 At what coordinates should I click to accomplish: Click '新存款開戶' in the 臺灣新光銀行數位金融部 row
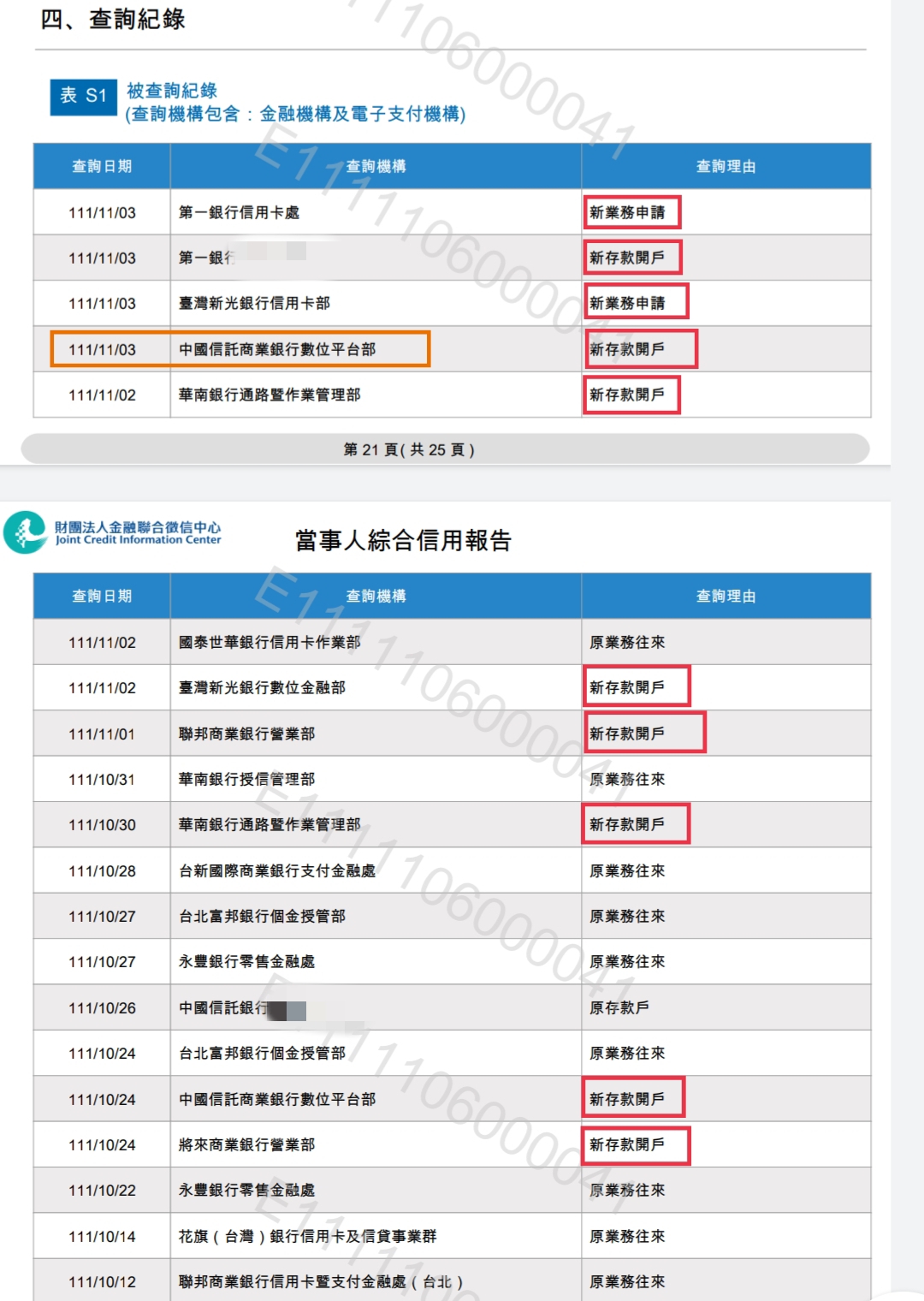coord(627,687)
